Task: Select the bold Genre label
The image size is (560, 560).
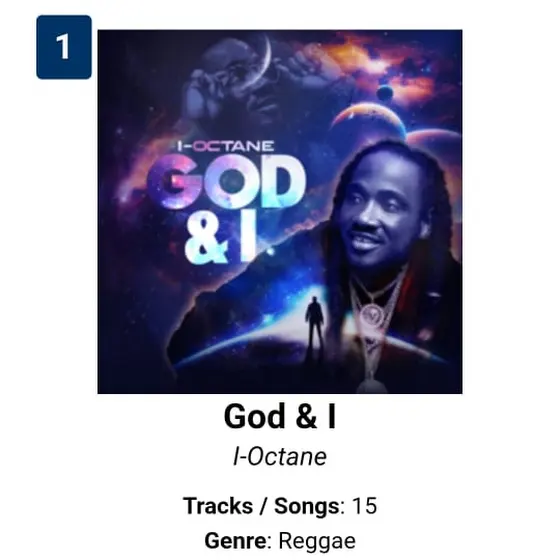Action: [235, 540]
